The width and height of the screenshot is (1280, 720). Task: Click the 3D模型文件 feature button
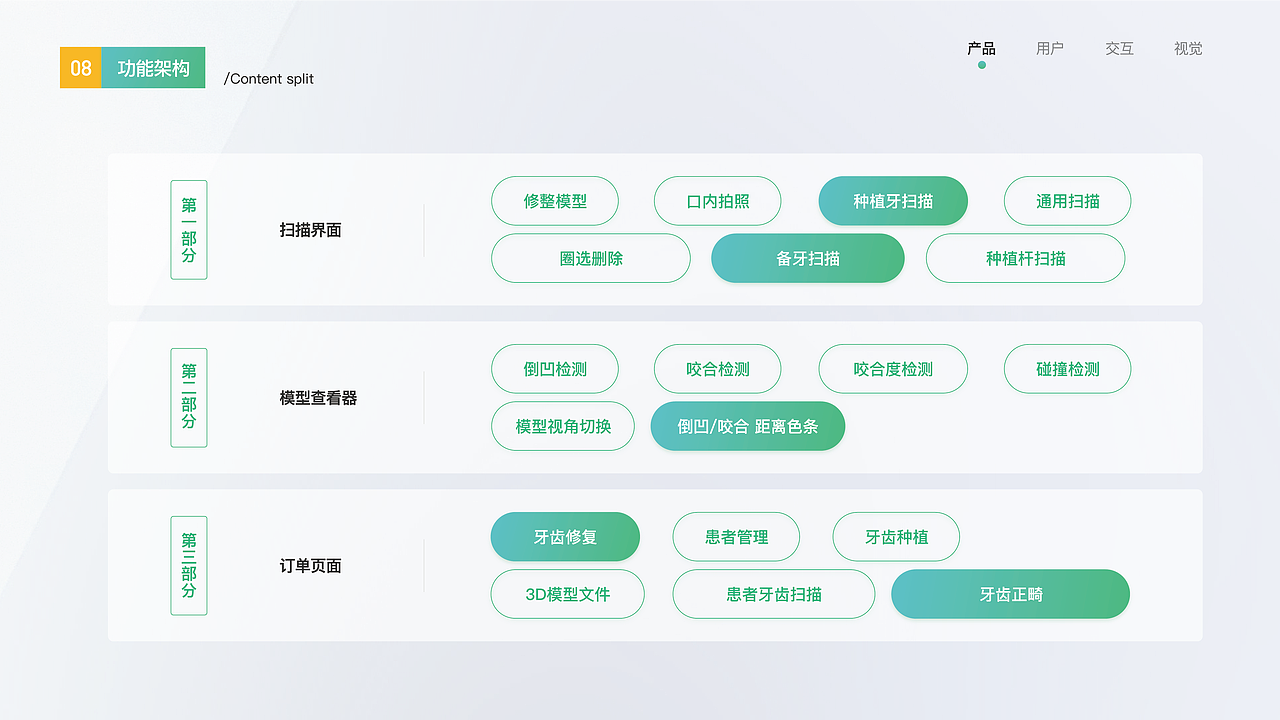[567, 594]
